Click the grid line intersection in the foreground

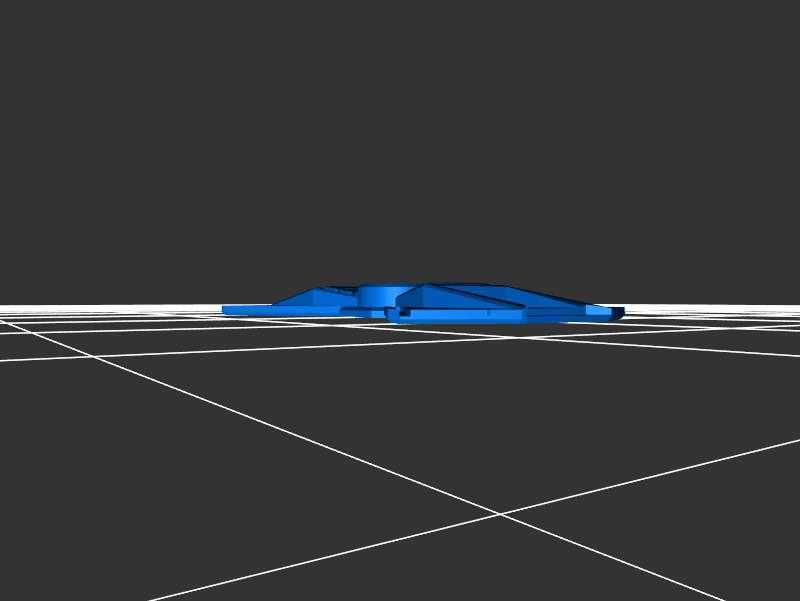[500, 514]
